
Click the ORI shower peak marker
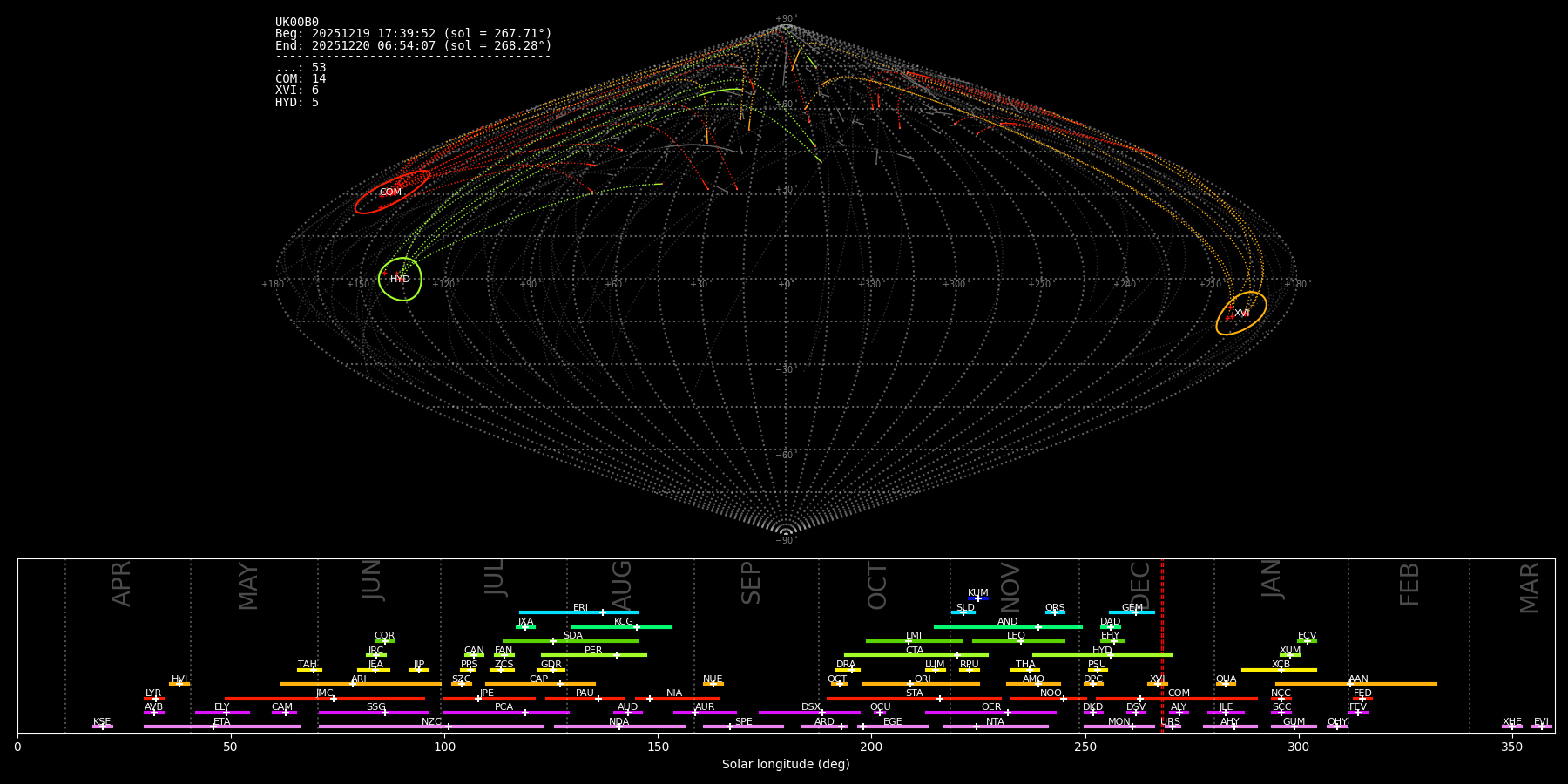coord(910,684)
